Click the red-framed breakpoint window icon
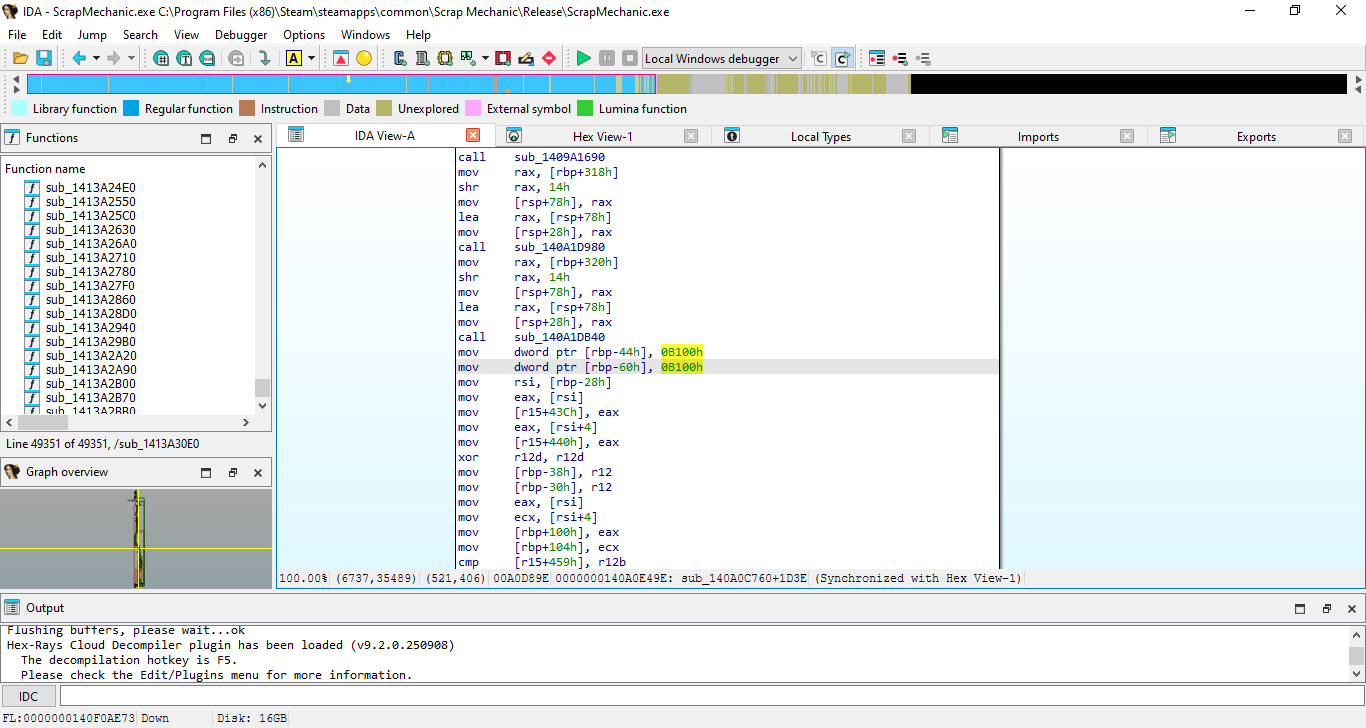The height and width of the screenshot is (728, 1366). 502,58
